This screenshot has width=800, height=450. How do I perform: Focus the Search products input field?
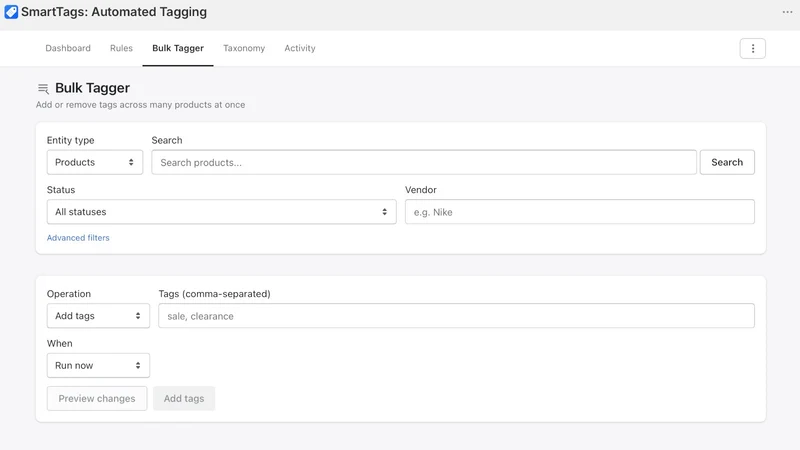click(x=424, y=162)
